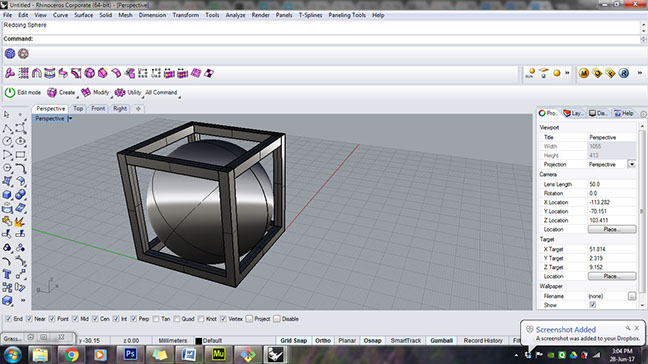Open the T-Splines Modify tools
Image resolution: width=648 pixels, height=364 pixels.
point(95,93)
